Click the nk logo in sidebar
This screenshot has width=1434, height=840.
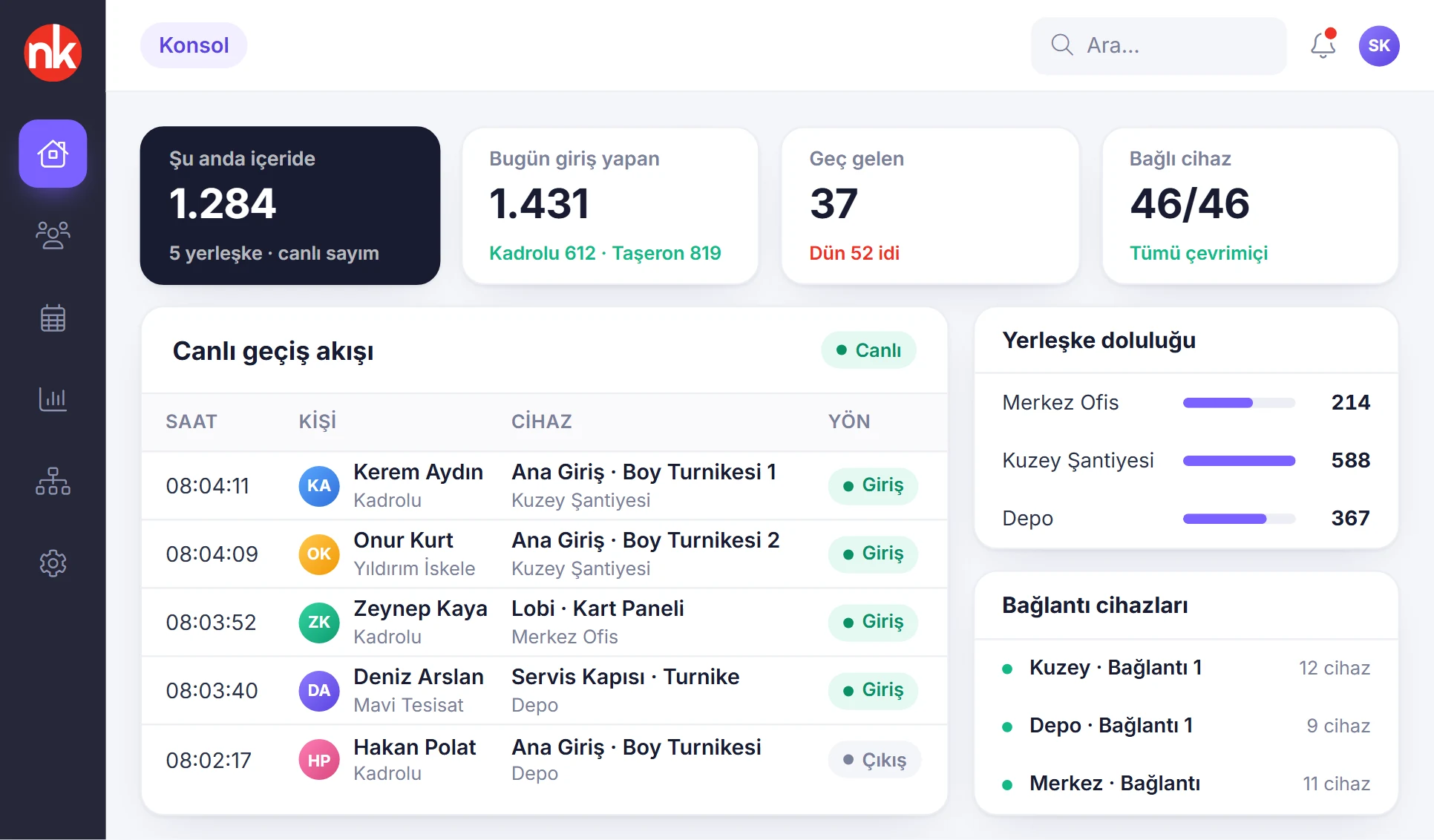tap(53, 53)
